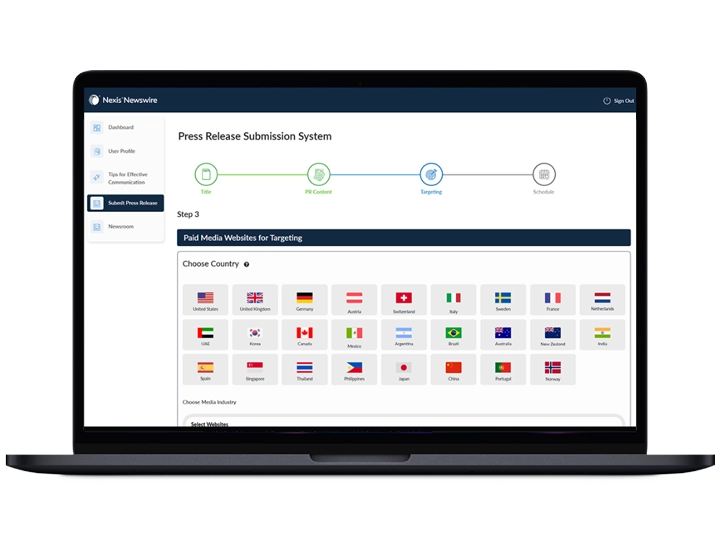Image resolution: width=720 pixels, height=540 pixels.
Task: Pick the Portugal flag tile
Action: 503,369
